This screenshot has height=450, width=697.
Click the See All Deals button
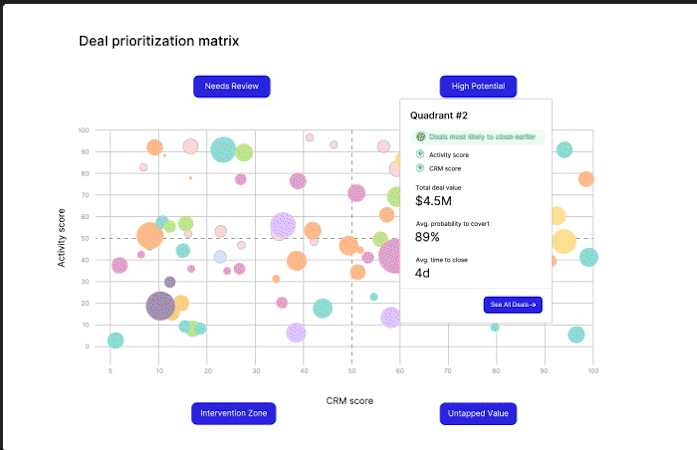point(512,304)
